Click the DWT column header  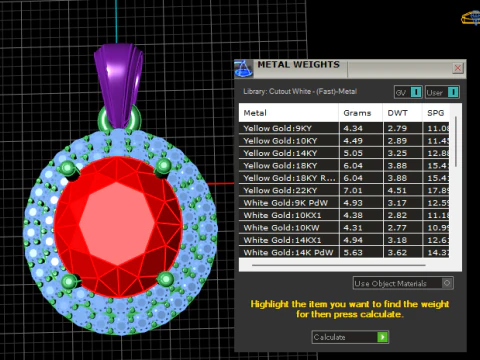click(x=402, y=113)
